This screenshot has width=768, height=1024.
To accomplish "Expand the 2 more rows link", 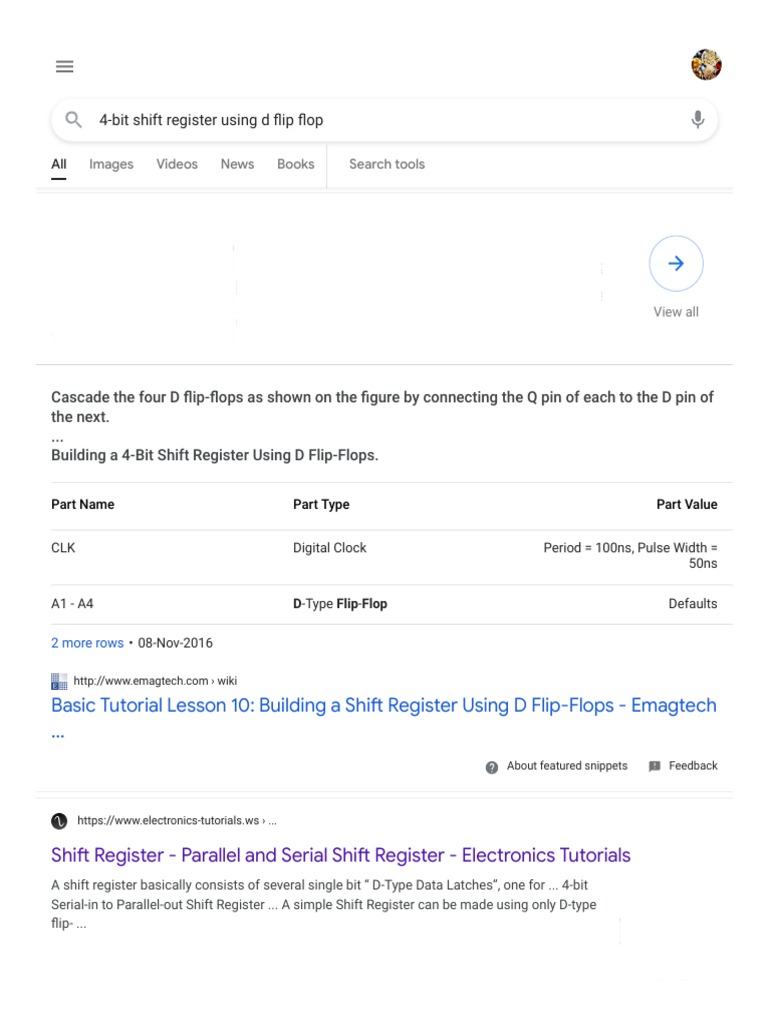I will pyautogui.click(x=88, y=643).
